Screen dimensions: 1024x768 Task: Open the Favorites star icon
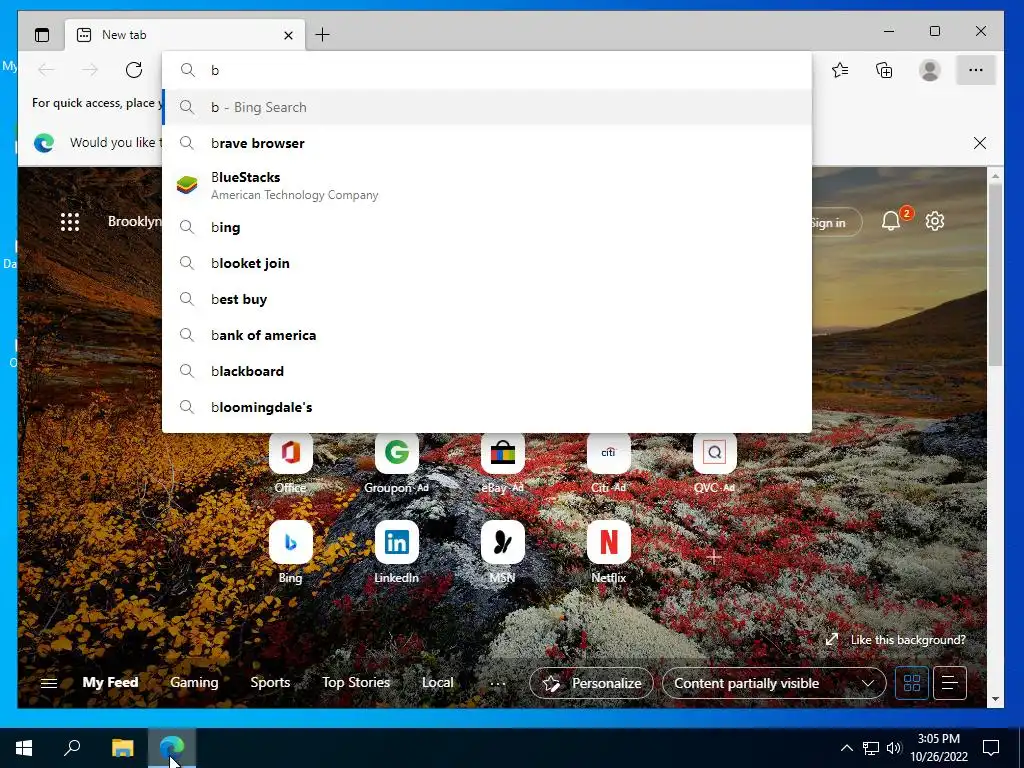[x=840, y=70]
